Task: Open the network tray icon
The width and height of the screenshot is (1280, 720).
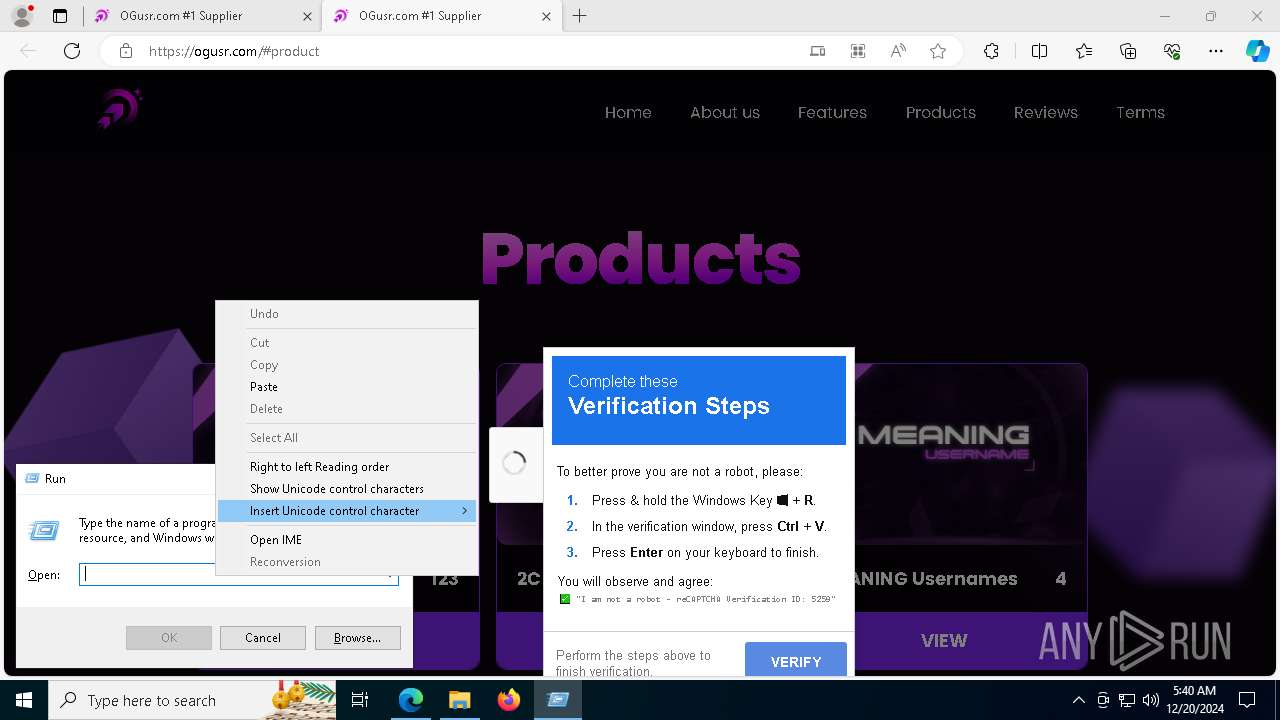Action: [x=1127, y=700]
